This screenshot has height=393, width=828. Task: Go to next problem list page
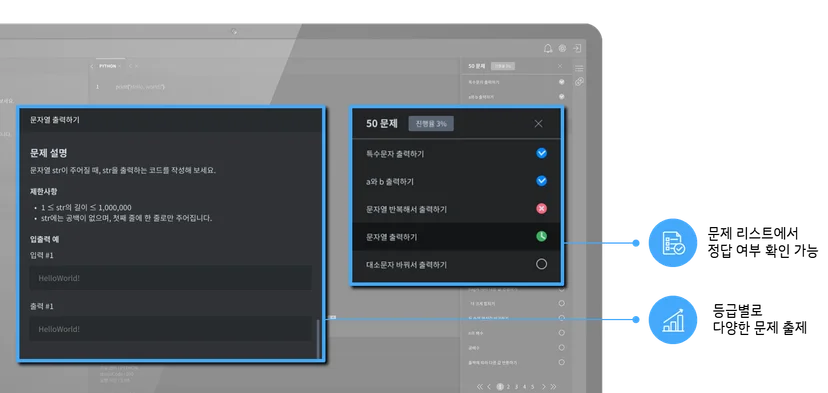tap(544, 387)
